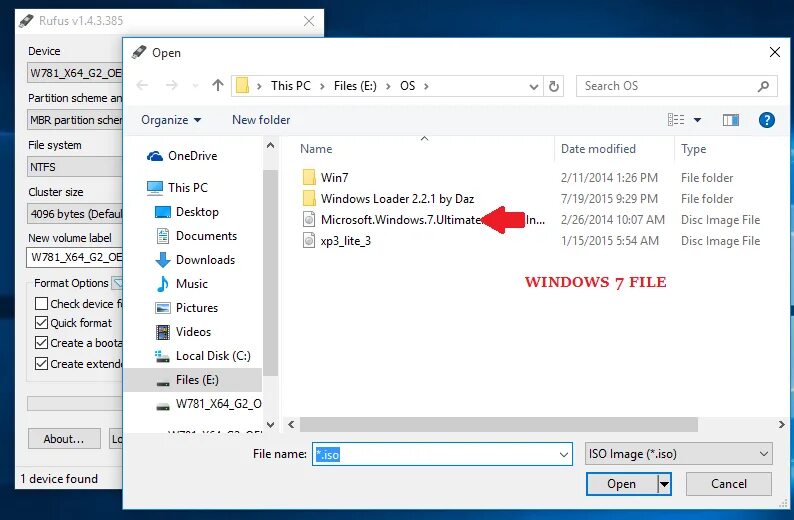Toggle Create extended label checkbox
Image resolution: width=794 pixels, height=520 pixels.
[42, 364]
